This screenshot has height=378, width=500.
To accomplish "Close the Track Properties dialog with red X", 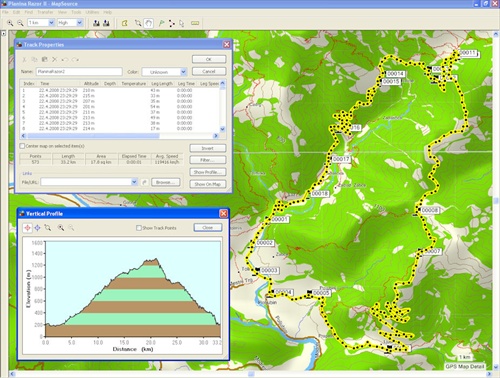I will pos(227,45).
